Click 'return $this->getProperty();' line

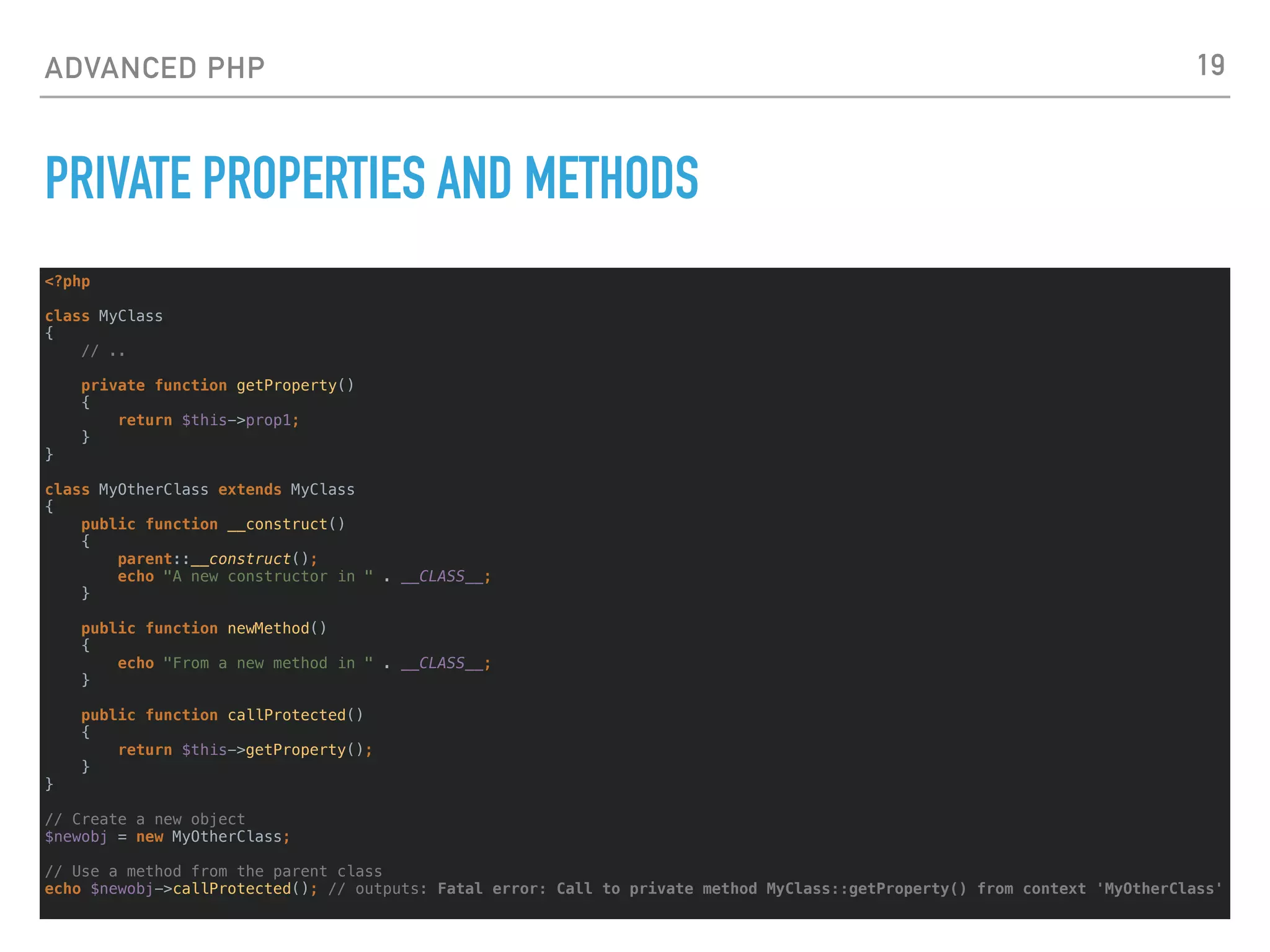(x=245, y=750)
